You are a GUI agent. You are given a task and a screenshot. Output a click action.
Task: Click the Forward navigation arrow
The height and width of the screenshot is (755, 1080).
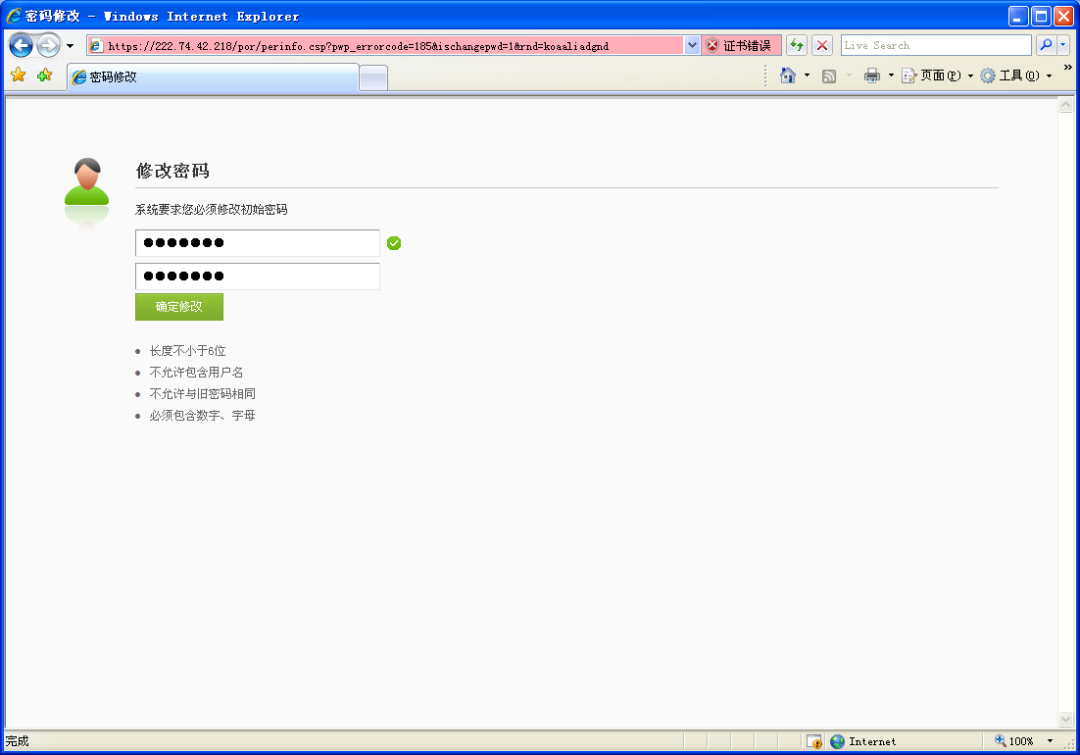(x=48, y=45)
